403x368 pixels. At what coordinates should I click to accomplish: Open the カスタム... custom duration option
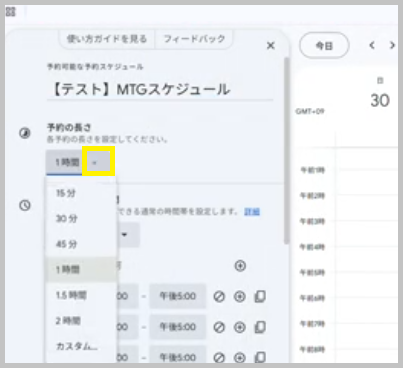[x=80, y=346]
